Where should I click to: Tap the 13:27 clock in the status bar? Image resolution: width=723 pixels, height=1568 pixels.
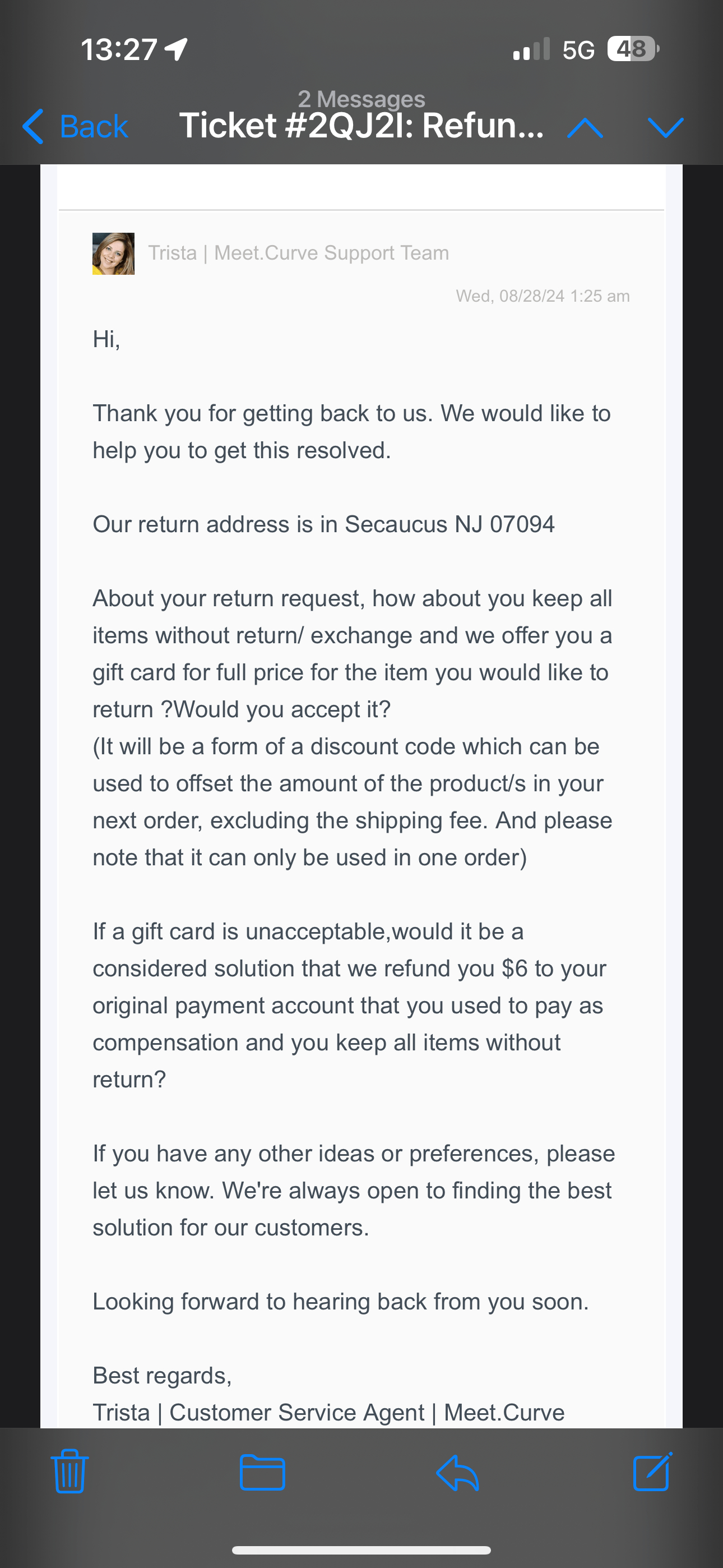pos(119,49)
